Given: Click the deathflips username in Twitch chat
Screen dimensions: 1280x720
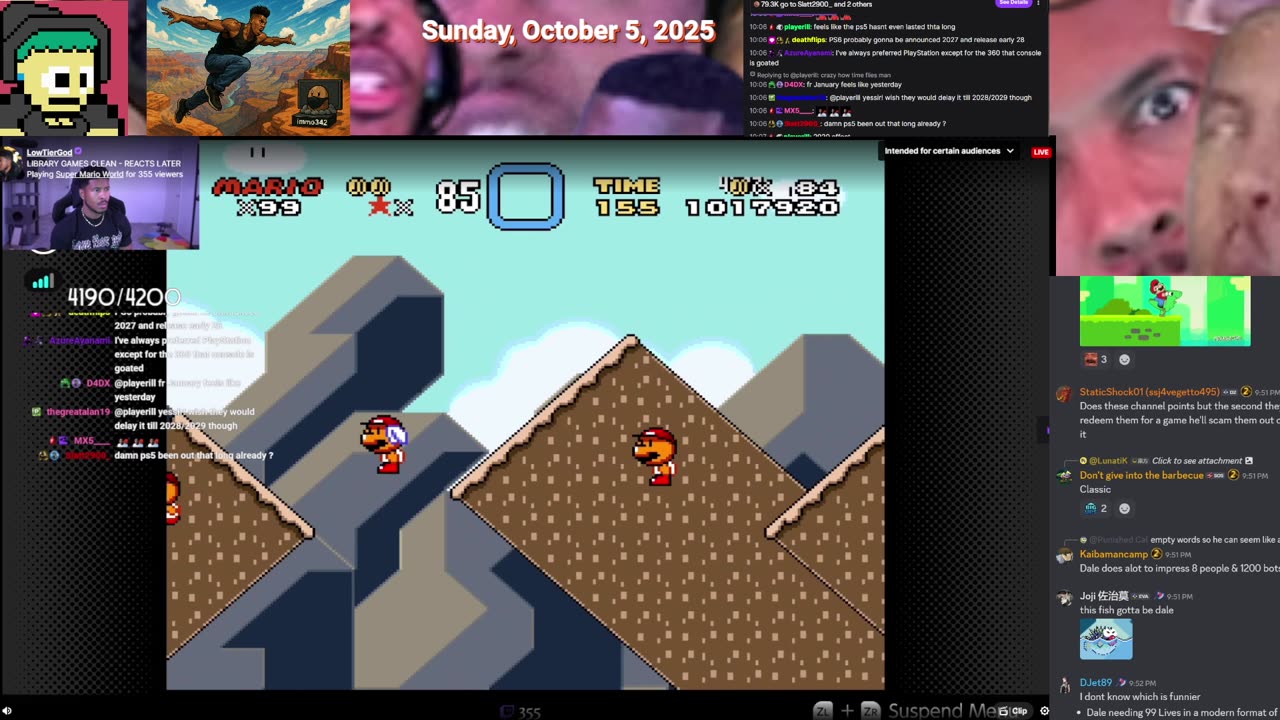Looking at the screenshot, I should point(808,40).
